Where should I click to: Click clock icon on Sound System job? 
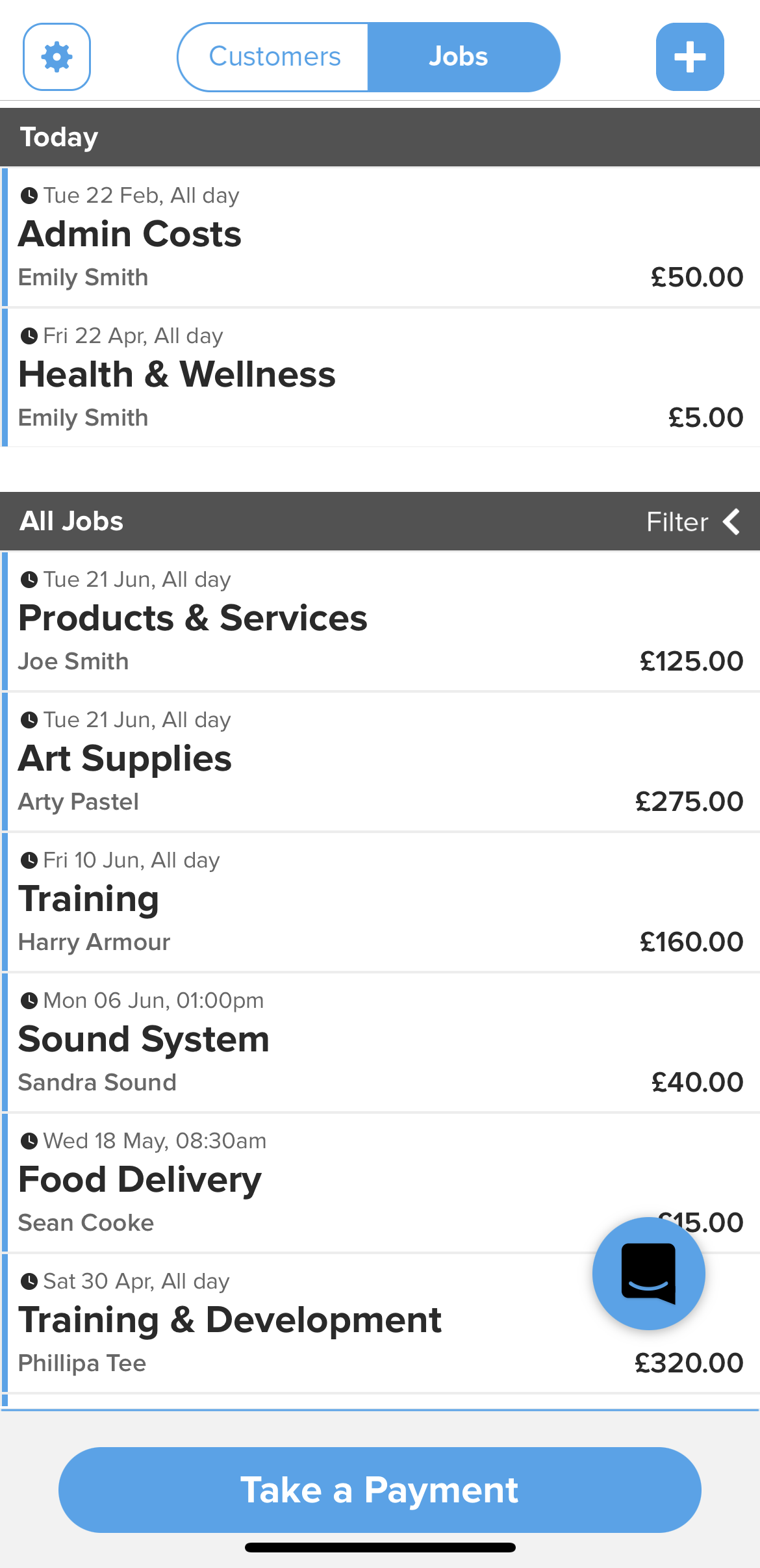click(x=29, y=1001)
